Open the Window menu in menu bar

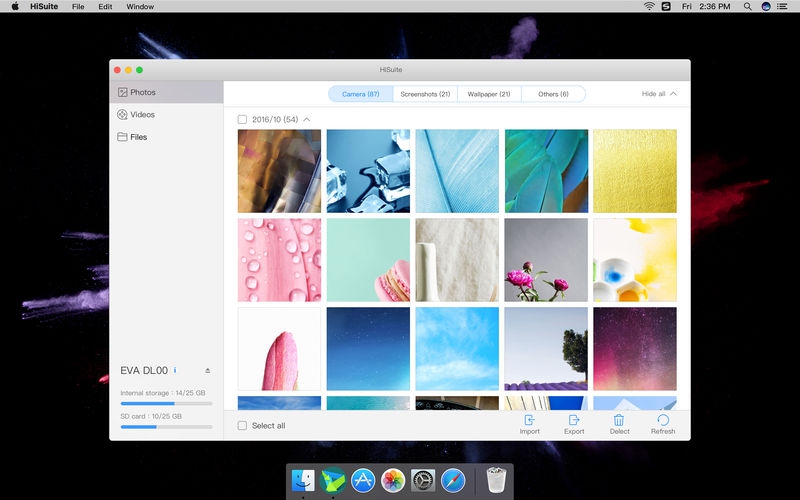pyautogui.click(x=140, y=6)
